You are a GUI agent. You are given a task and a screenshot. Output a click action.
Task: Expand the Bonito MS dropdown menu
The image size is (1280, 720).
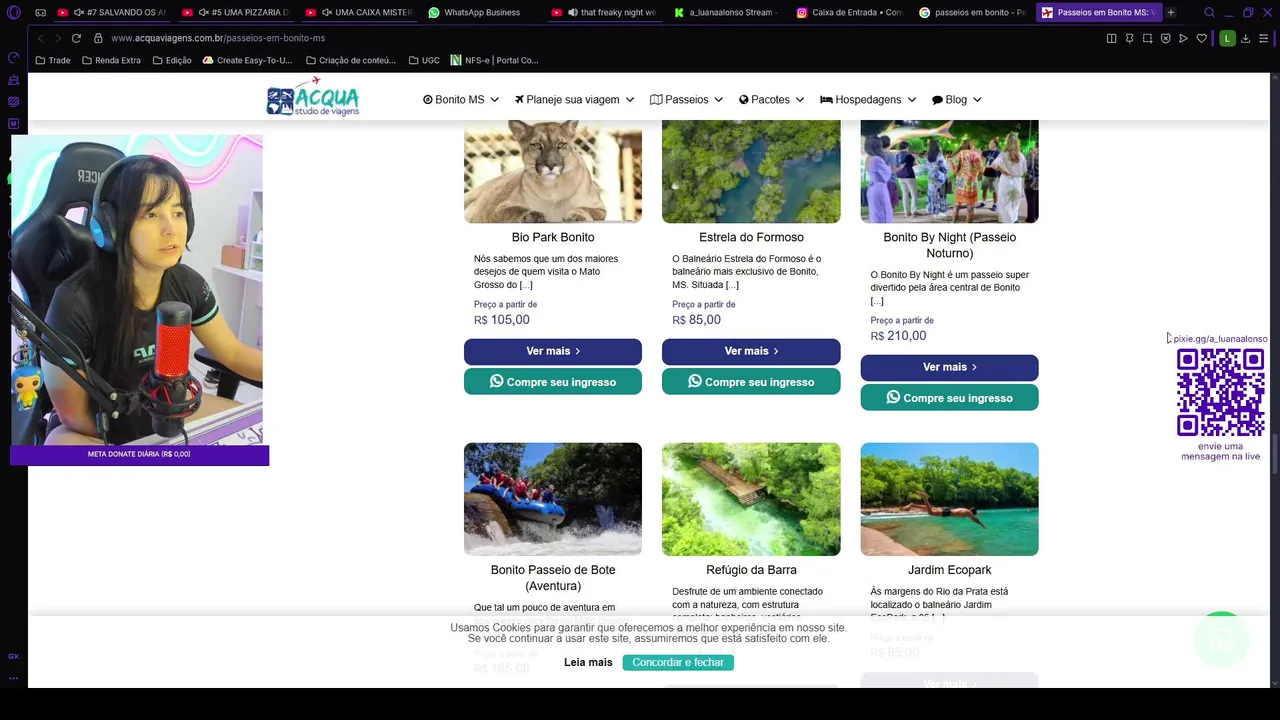pyautogui.click(x=460, y=100)
